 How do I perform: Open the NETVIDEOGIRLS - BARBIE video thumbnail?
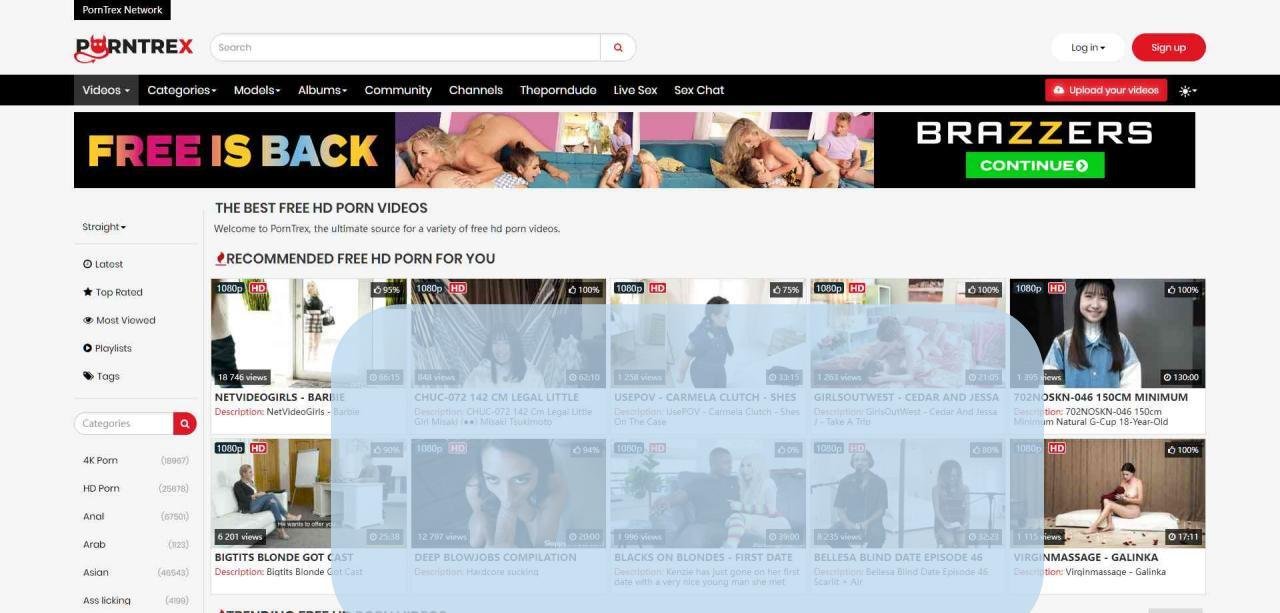click(x=308, y=333)
